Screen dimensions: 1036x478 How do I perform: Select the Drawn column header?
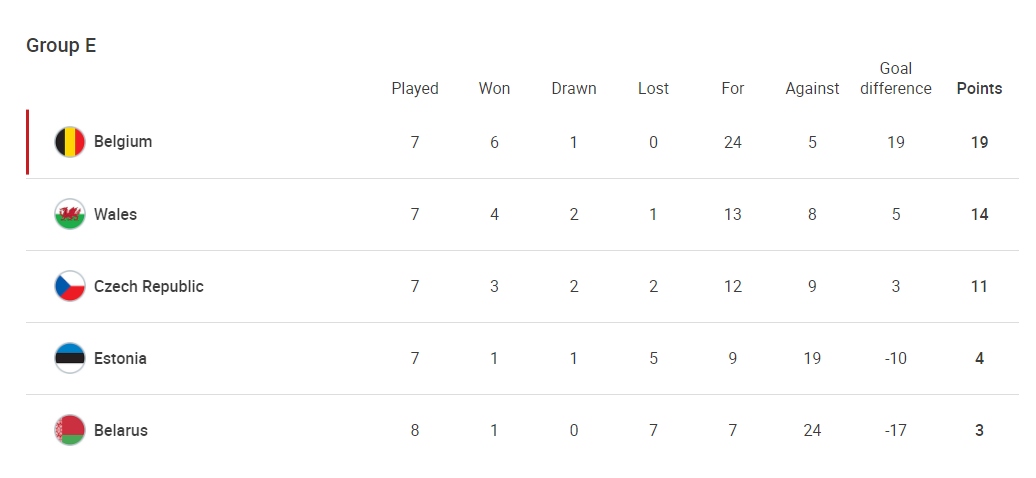(x=574, y=89)
